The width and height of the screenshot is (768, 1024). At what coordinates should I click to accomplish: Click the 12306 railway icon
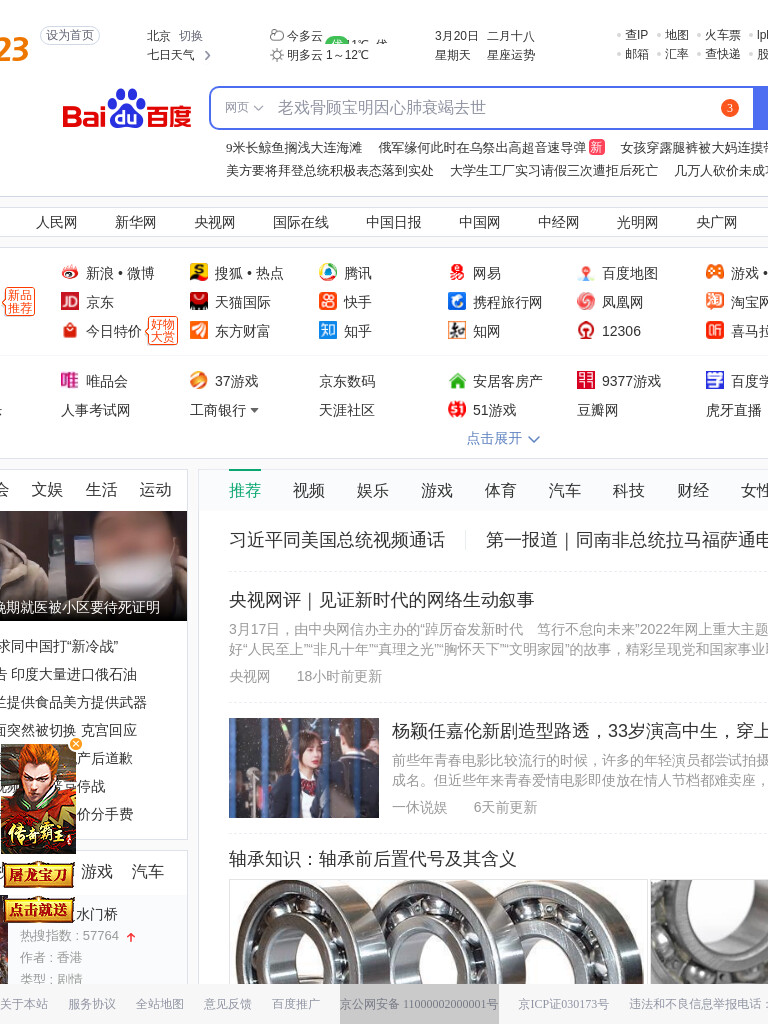coord(586,330)
